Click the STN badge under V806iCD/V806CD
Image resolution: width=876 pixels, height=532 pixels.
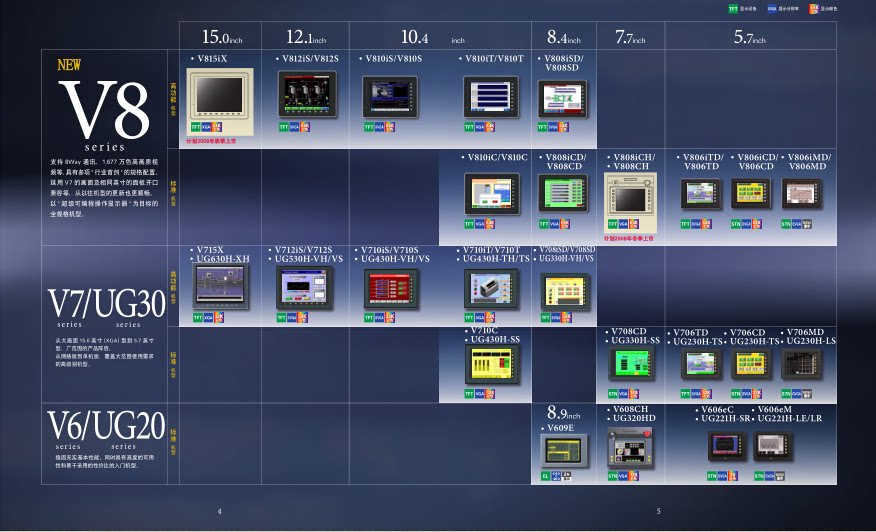(736, 224)
